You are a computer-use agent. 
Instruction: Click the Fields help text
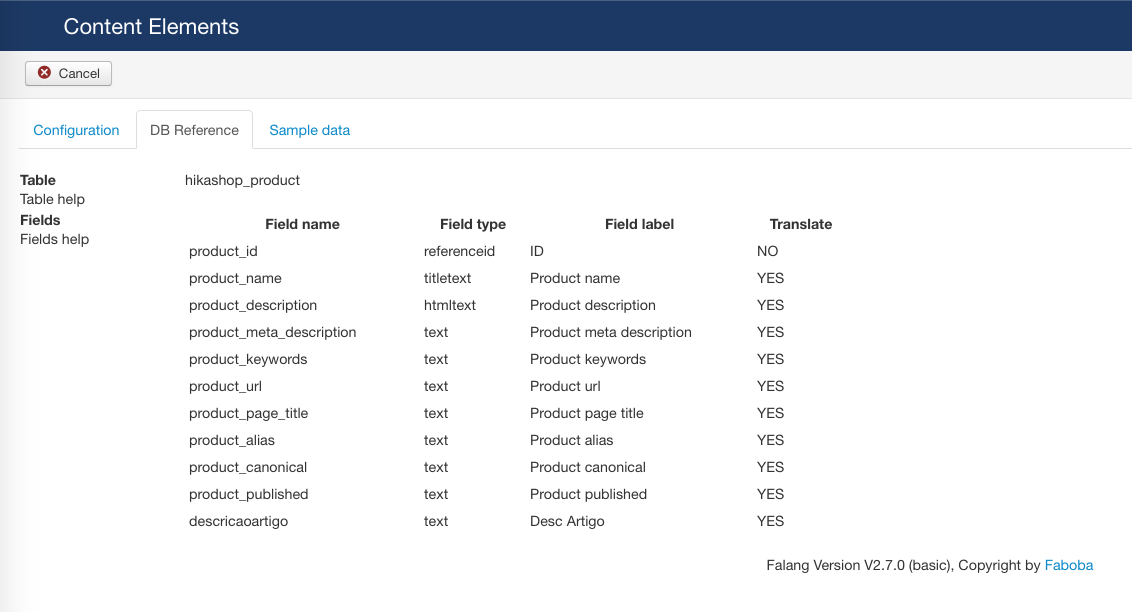(x=54, y=239)
